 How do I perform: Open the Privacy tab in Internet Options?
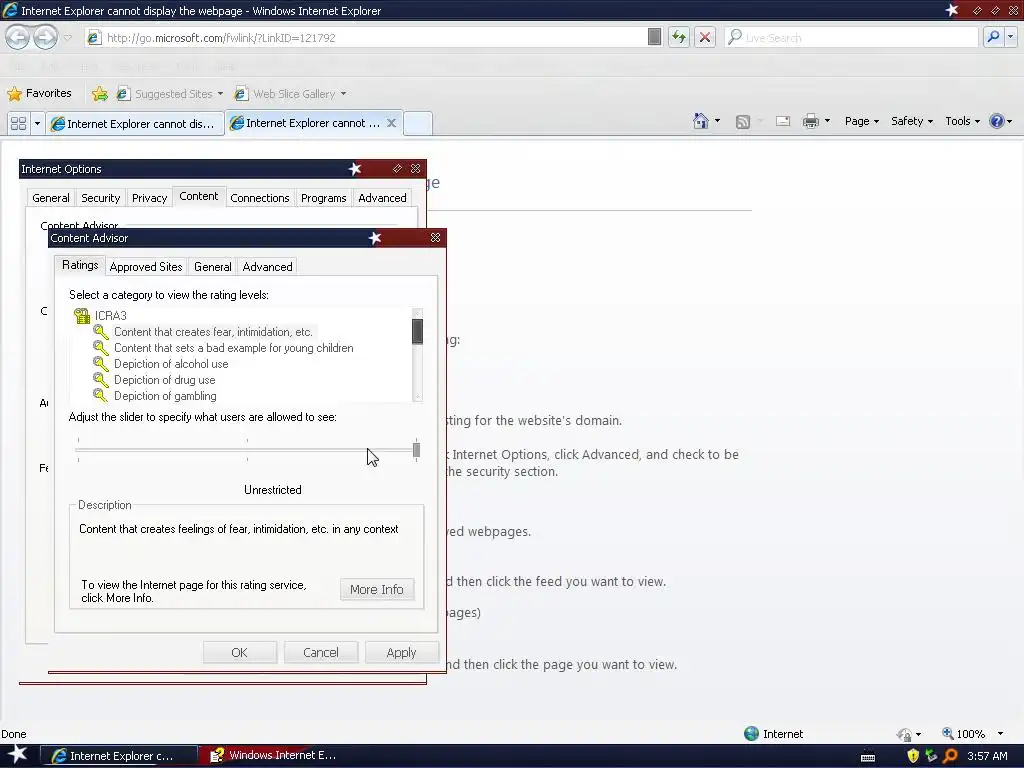click(x=150, y=198)
